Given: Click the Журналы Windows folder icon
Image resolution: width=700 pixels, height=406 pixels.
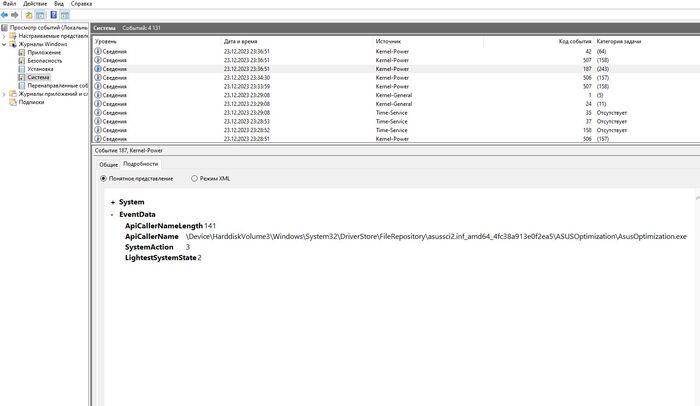Looking at the screenshot, I should coord(13,44).
